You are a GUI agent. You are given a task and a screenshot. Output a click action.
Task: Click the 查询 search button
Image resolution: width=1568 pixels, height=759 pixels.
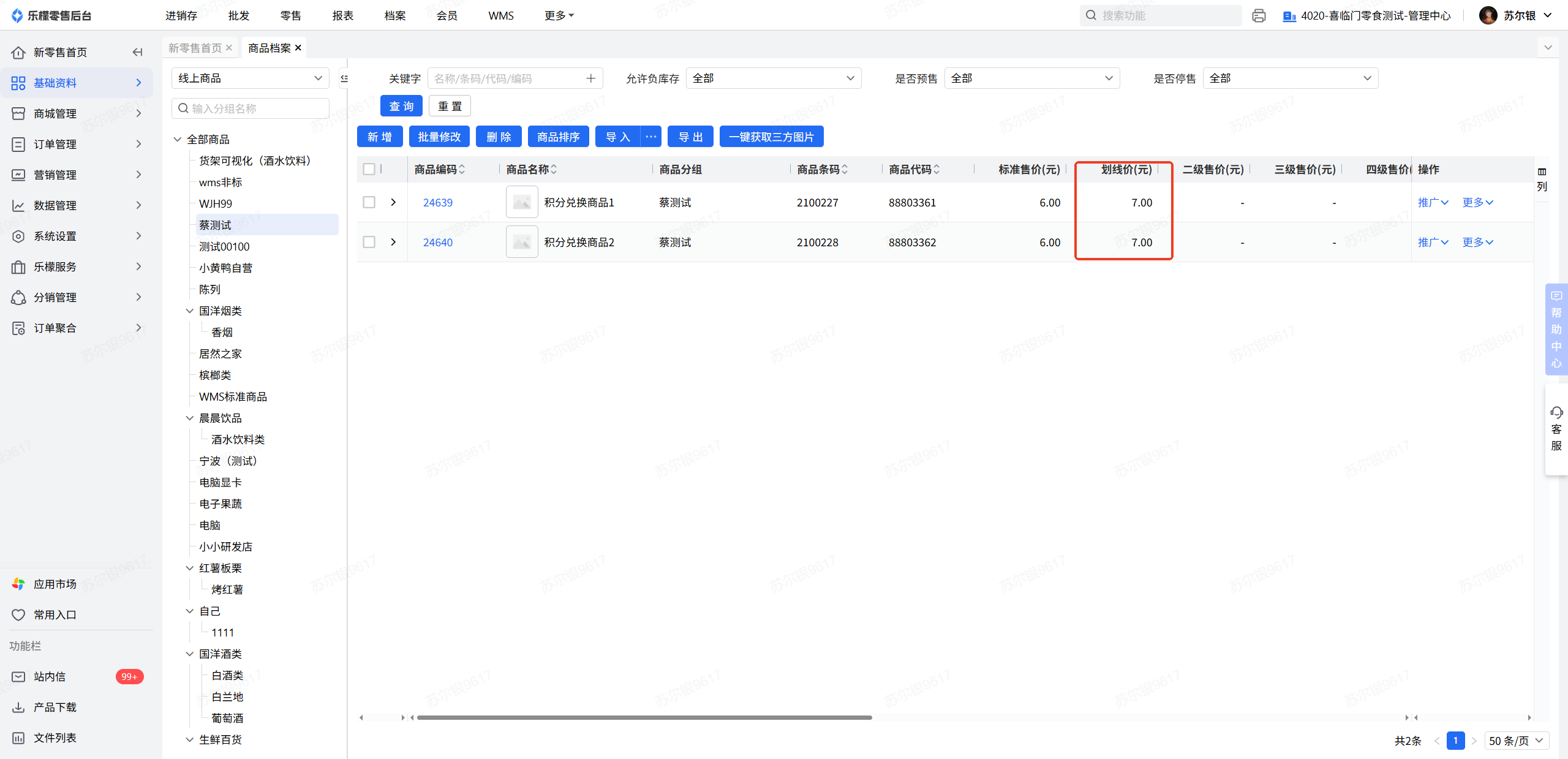pos(401,106)
